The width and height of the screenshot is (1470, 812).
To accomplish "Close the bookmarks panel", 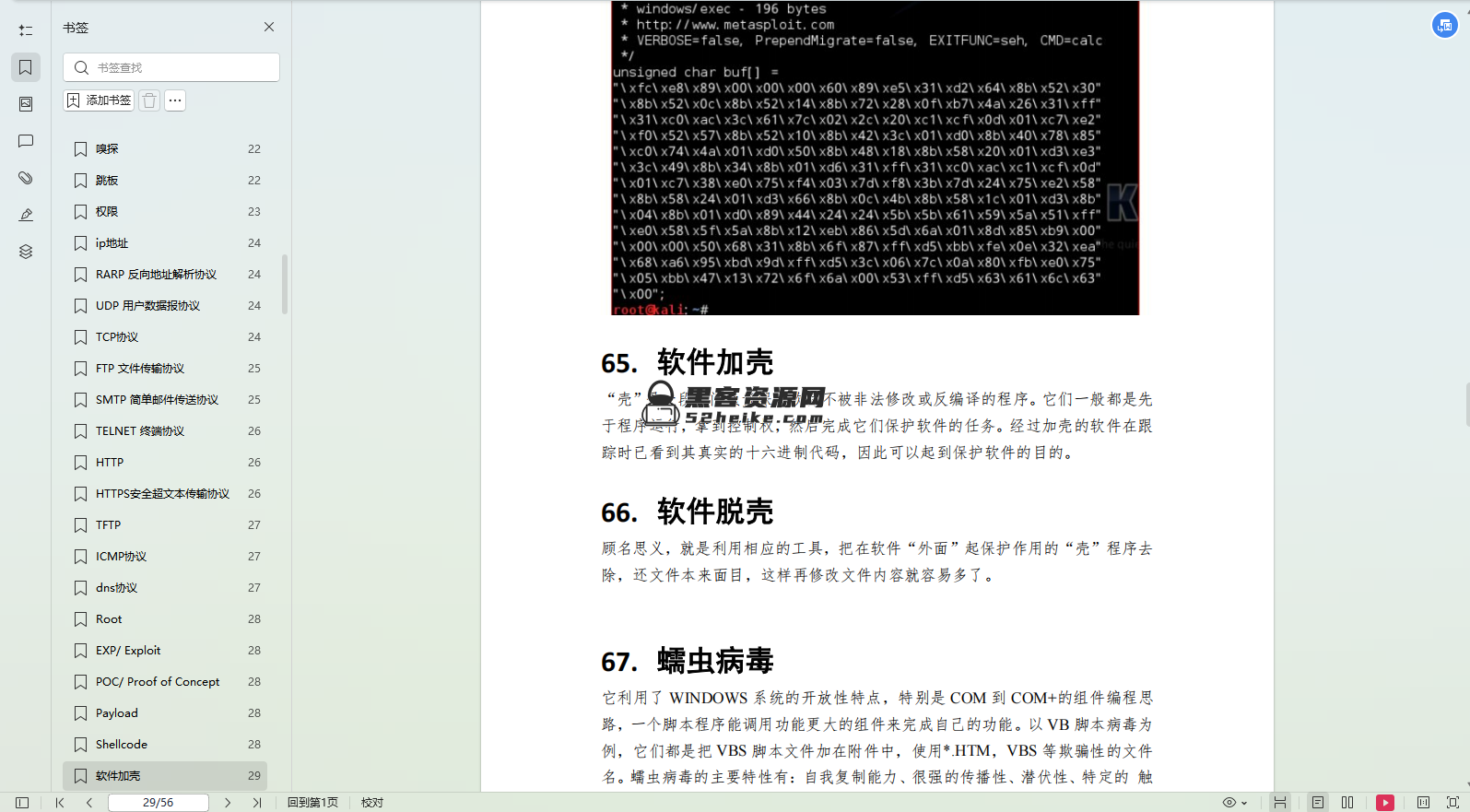I will tap(269, 27).
